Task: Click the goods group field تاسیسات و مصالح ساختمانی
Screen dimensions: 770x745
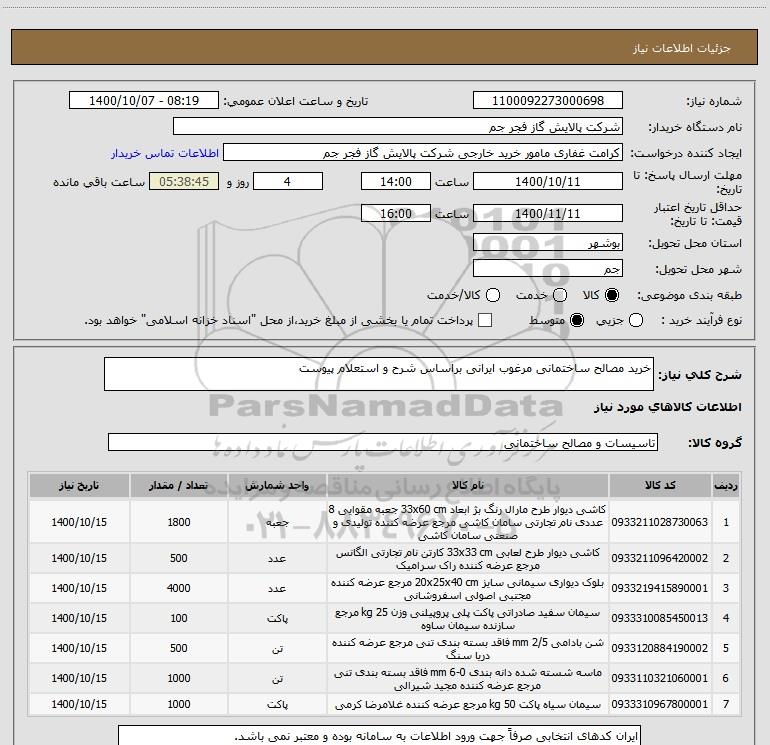Action: click(x=383, y=442)
